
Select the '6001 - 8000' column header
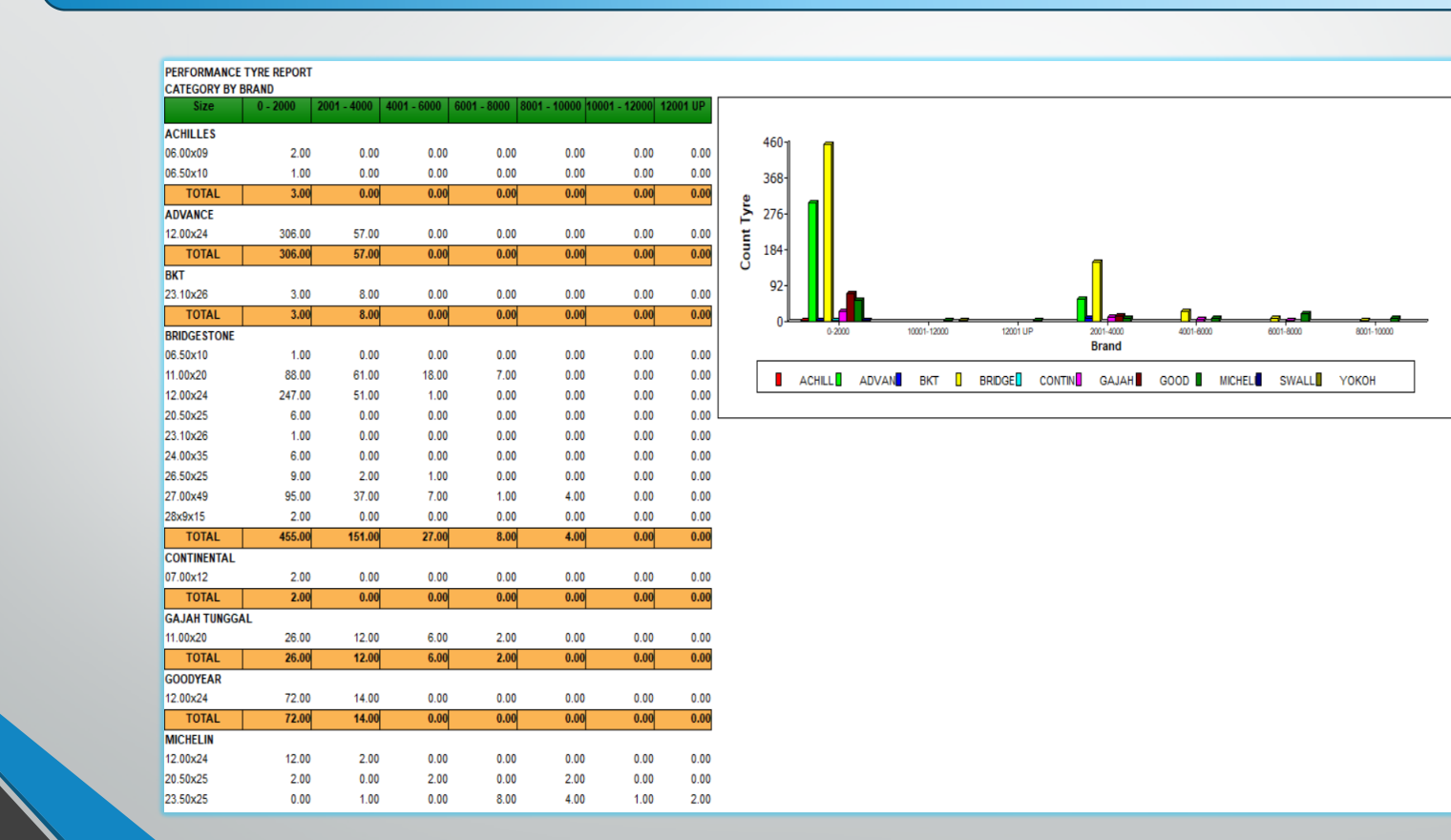(x=483, y=109)
